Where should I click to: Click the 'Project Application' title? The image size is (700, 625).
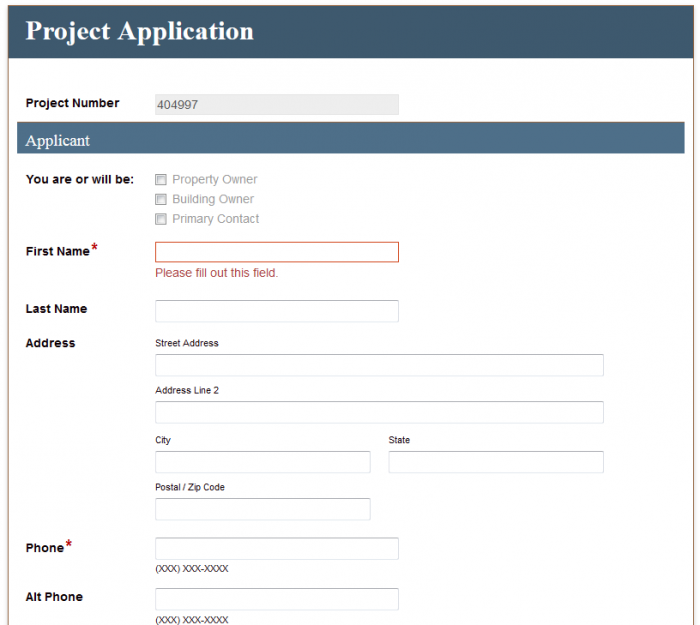140,31
